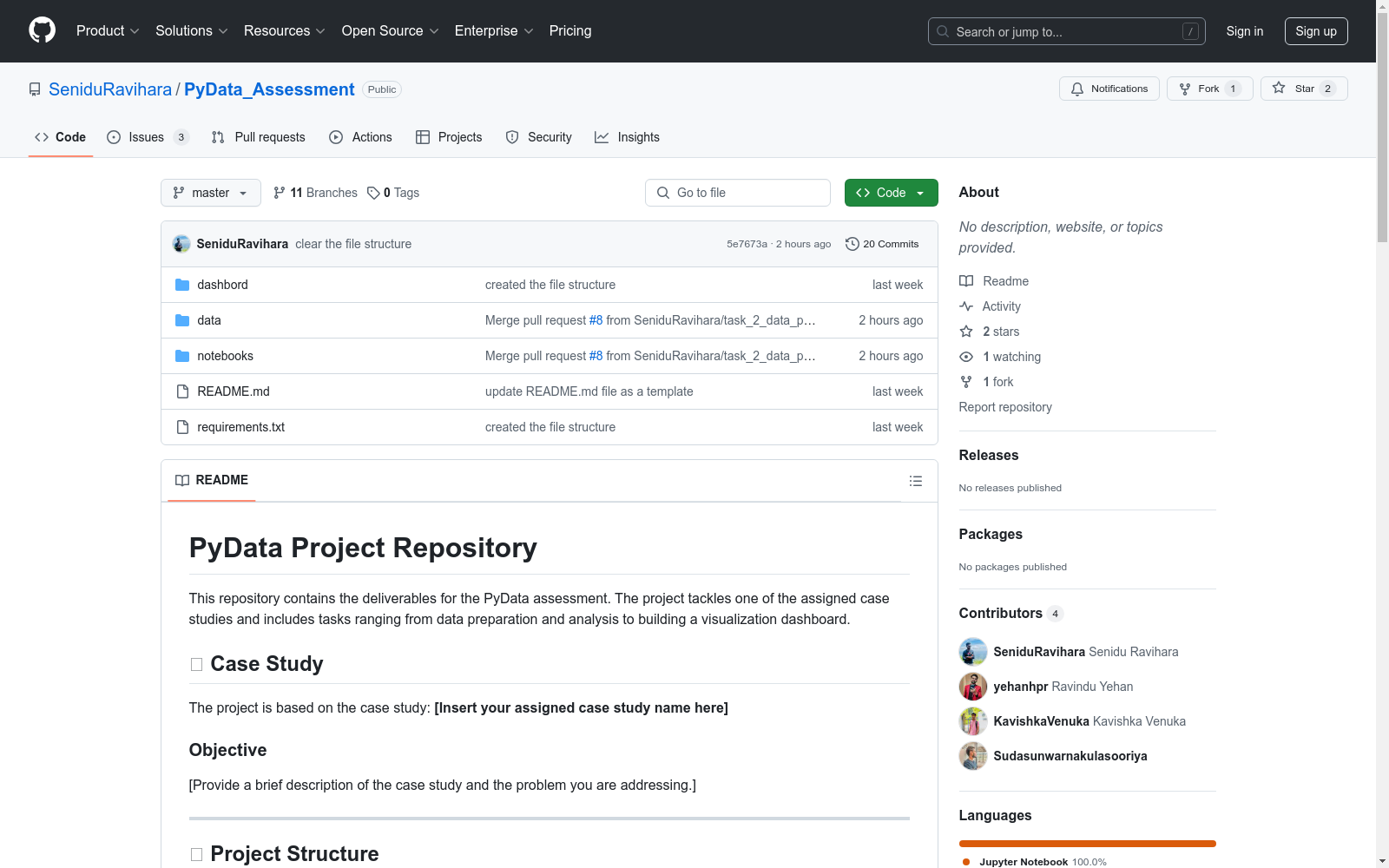
Task: Expand the Product menu
Action: [108, 31]
